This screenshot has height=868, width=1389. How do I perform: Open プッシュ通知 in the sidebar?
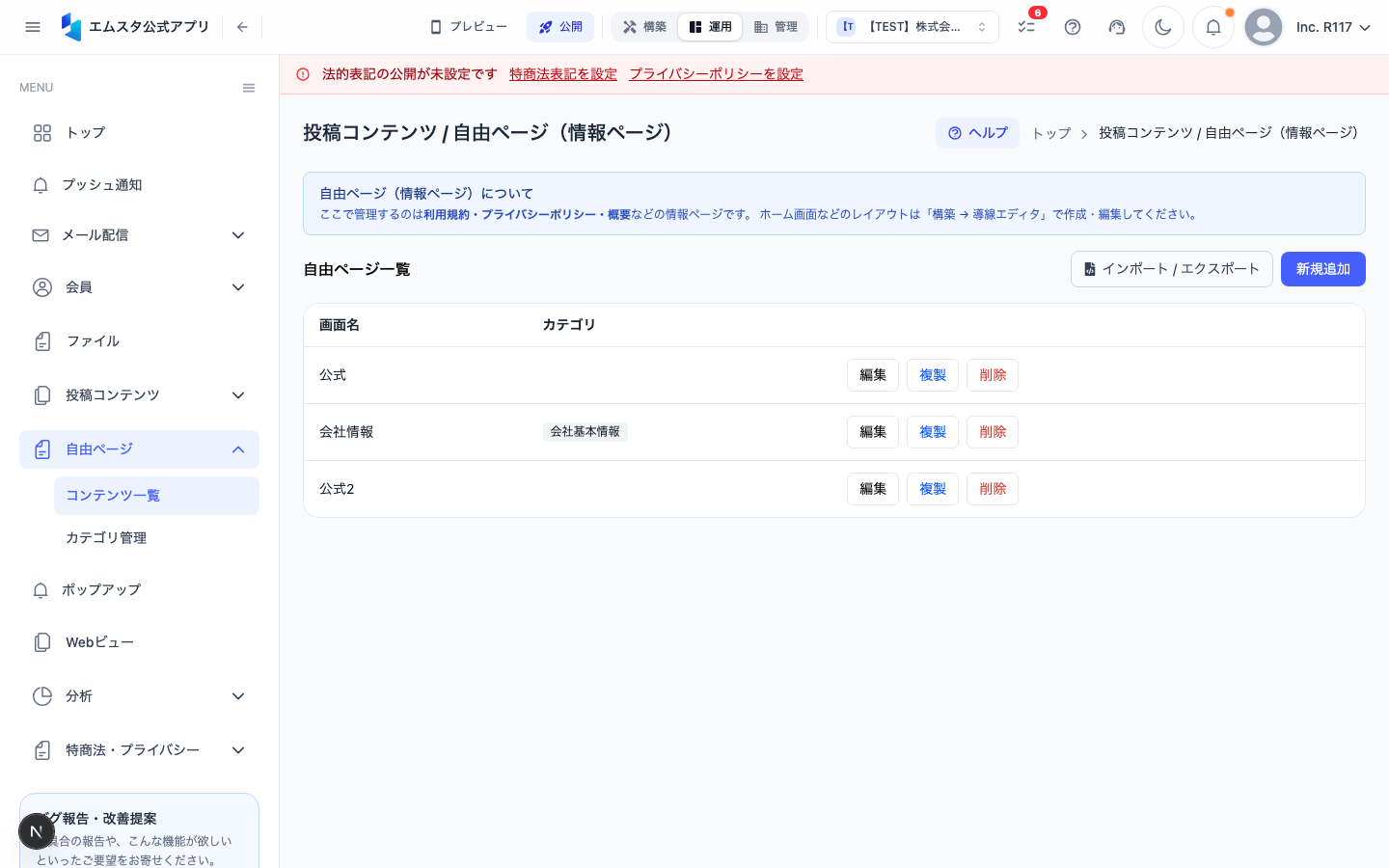tap(139, 185)
